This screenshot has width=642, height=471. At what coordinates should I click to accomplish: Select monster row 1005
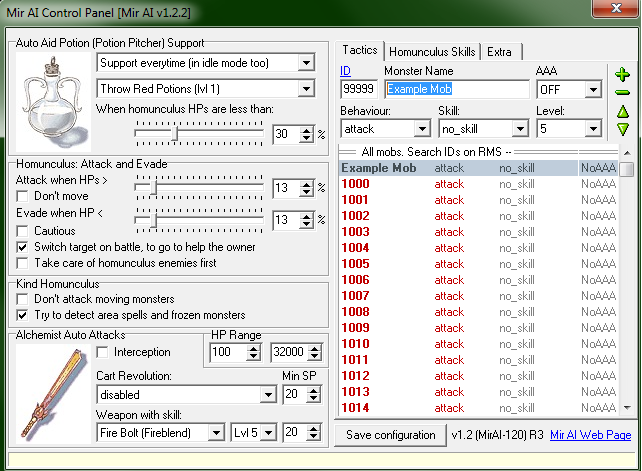pos(478,264)
